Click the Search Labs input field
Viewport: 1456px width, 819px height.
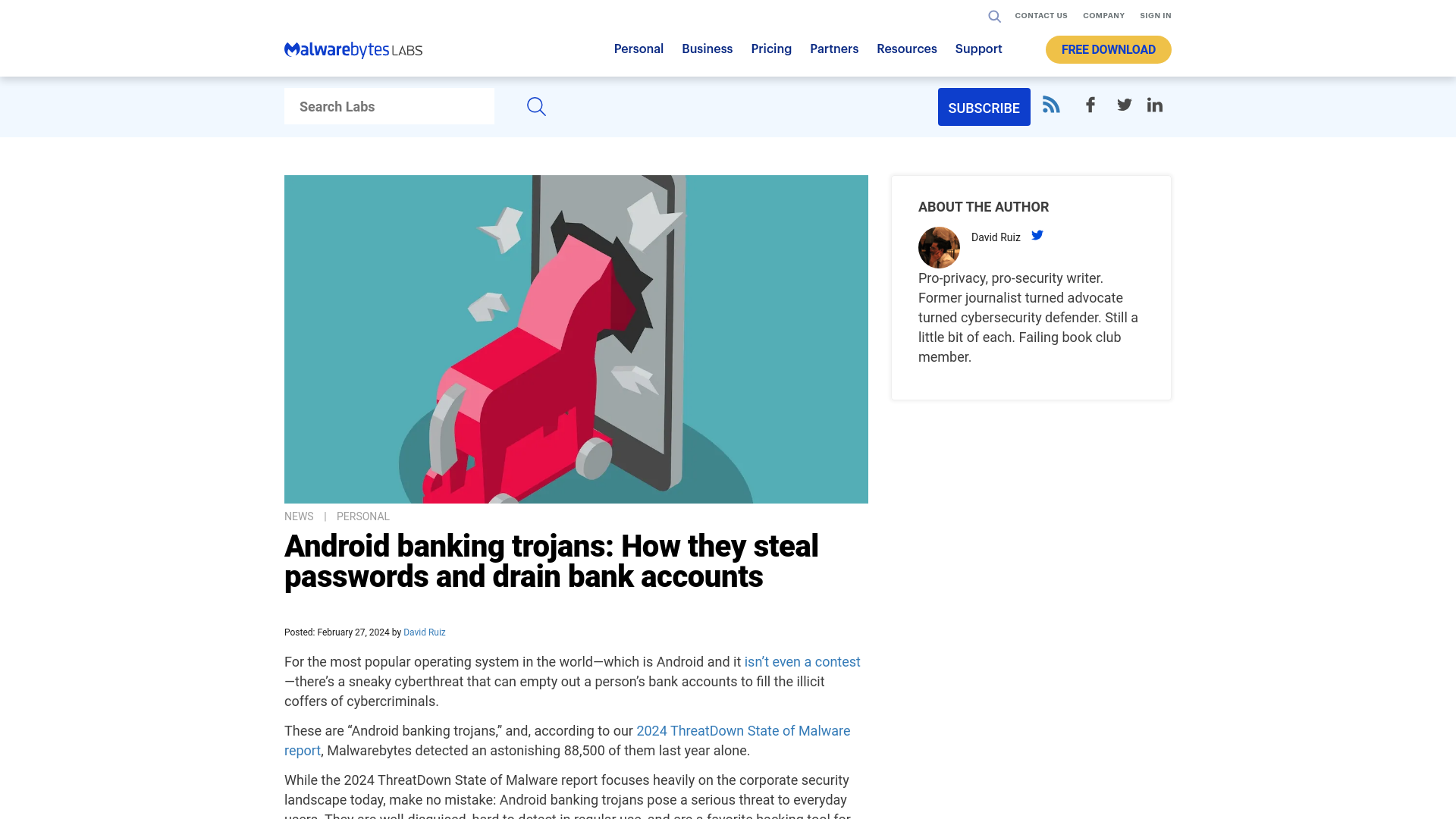389,106
